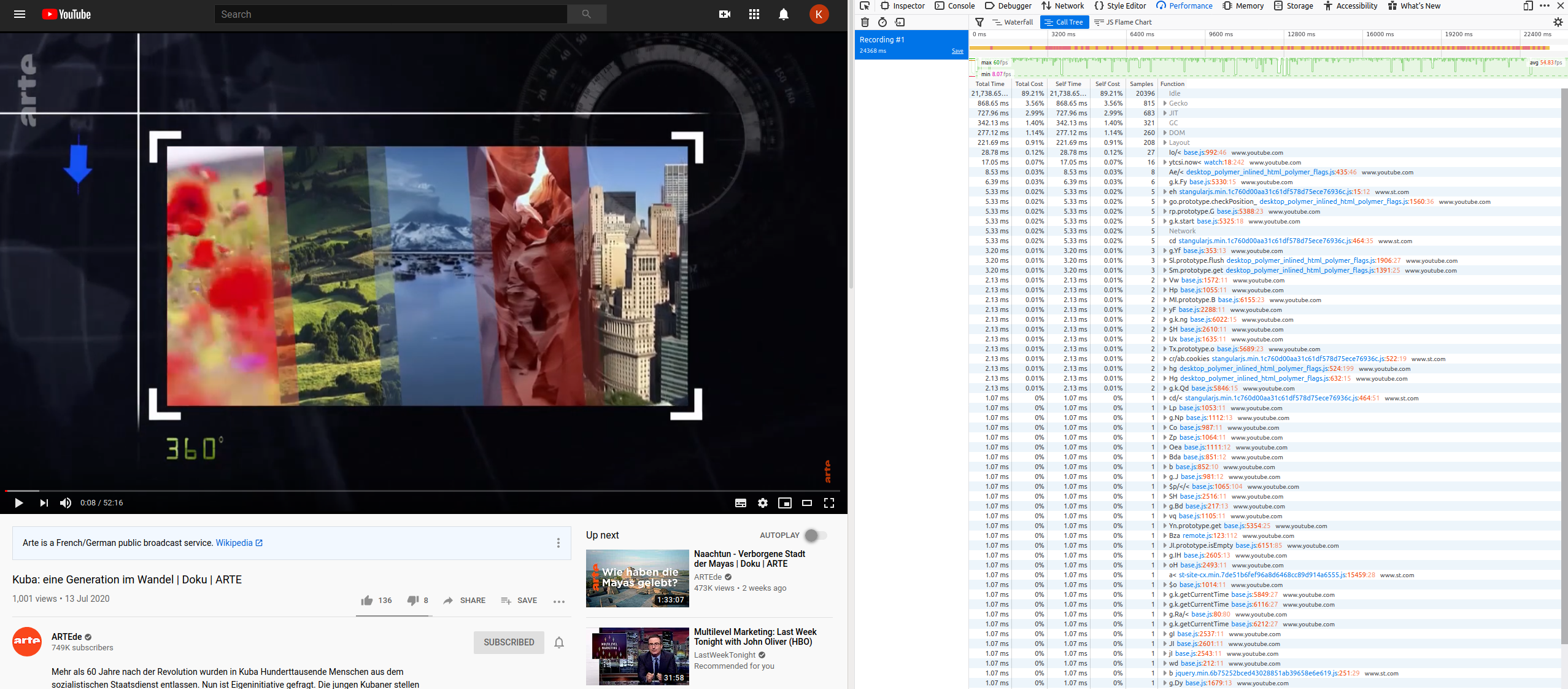Click the SUBSCRIBED button

(508, 642)
